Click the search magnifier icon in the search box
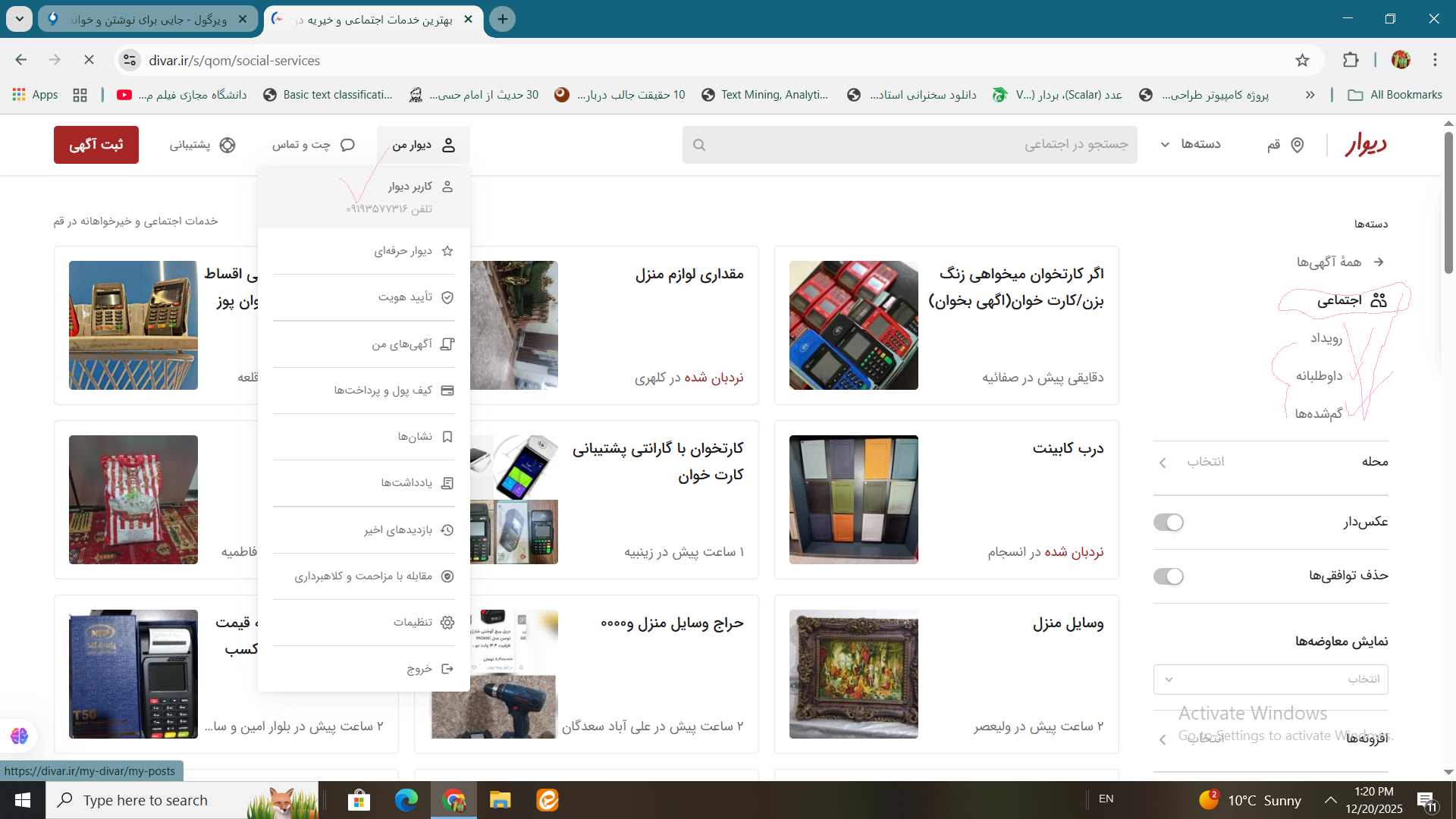Screen dimensions: 1456x819 699,145
